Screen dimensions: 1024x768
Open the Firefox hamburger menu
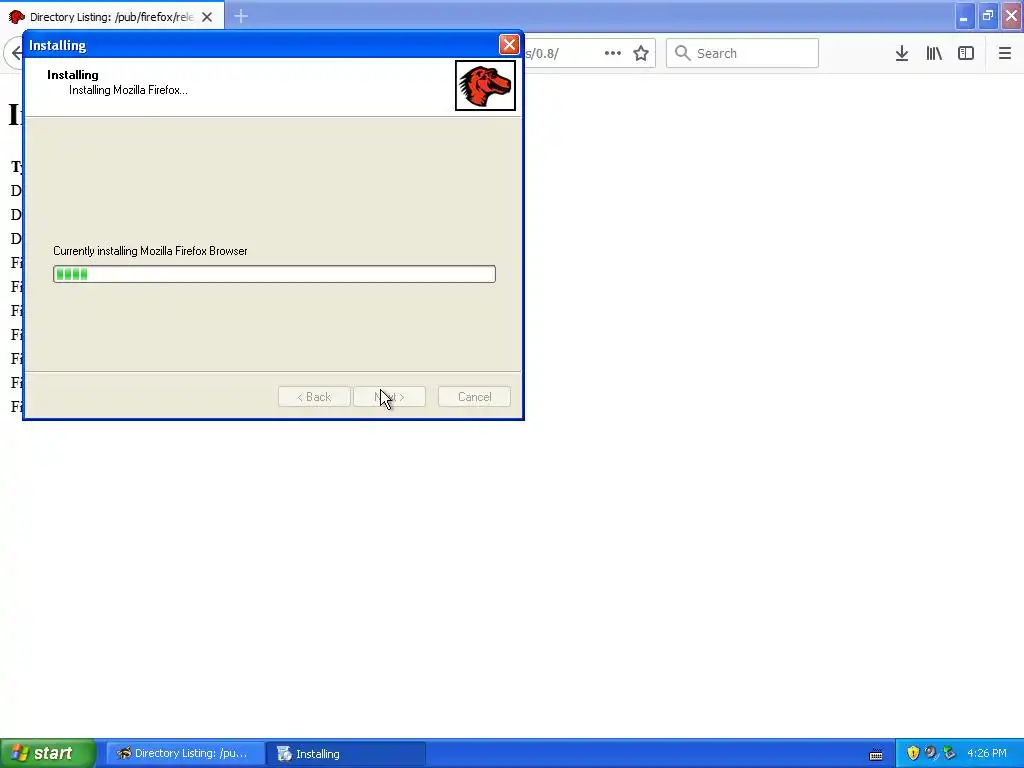pos(1005,53)
